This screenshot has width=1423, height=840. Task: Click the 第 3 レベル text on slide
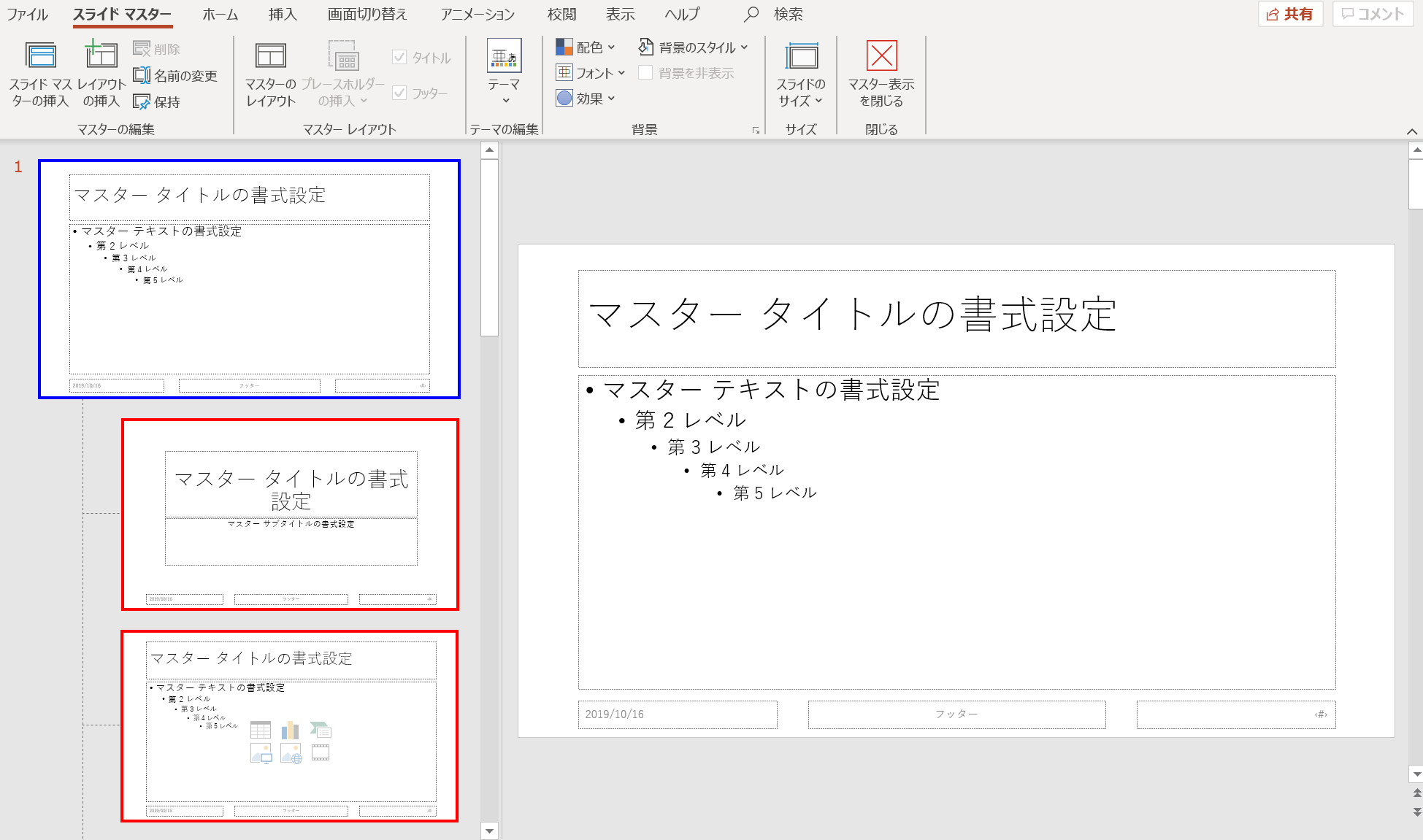click(714, 447)
